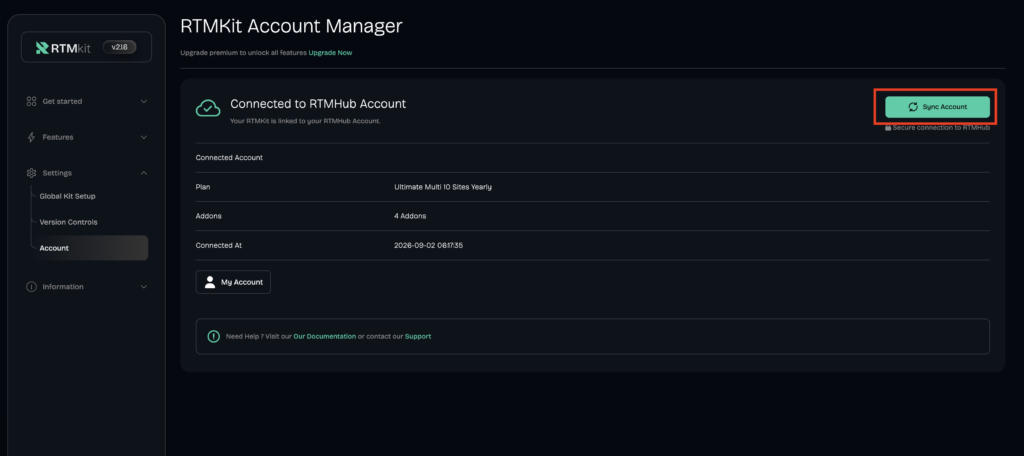Expand the Get started chevron
Viewport: 1024px width, 456px height.
144,101
